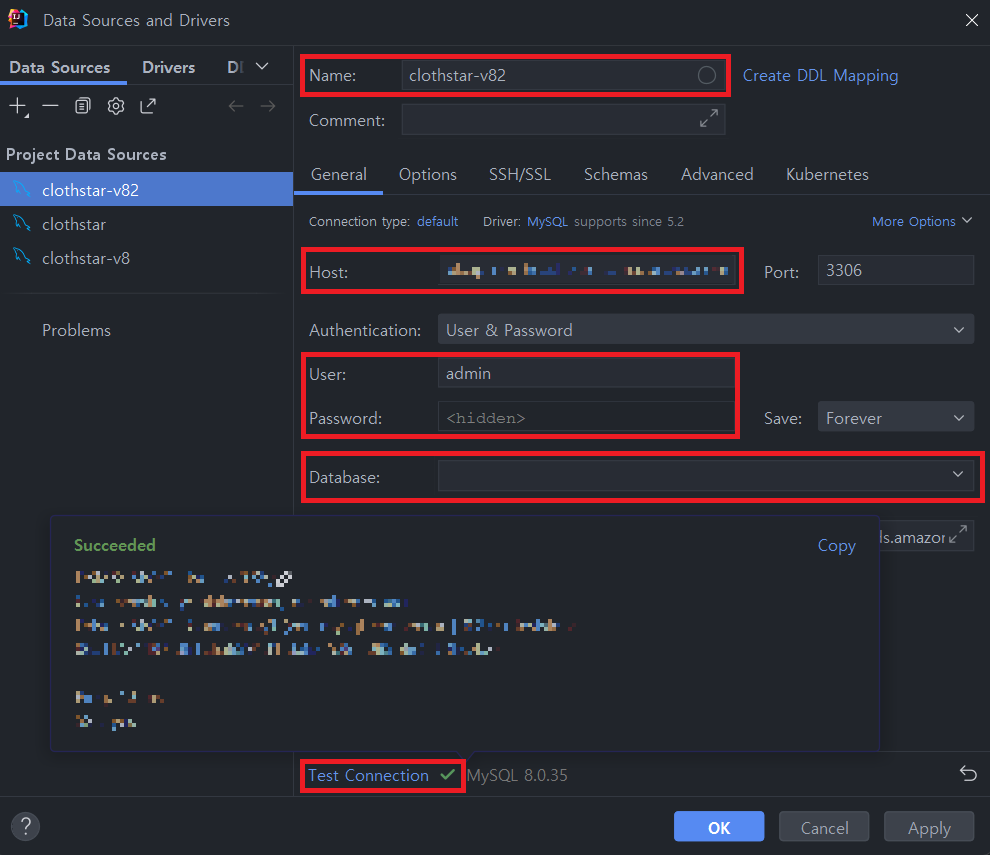Select clothstar-v82 data source
990x855 pixels.
(146, 189)
